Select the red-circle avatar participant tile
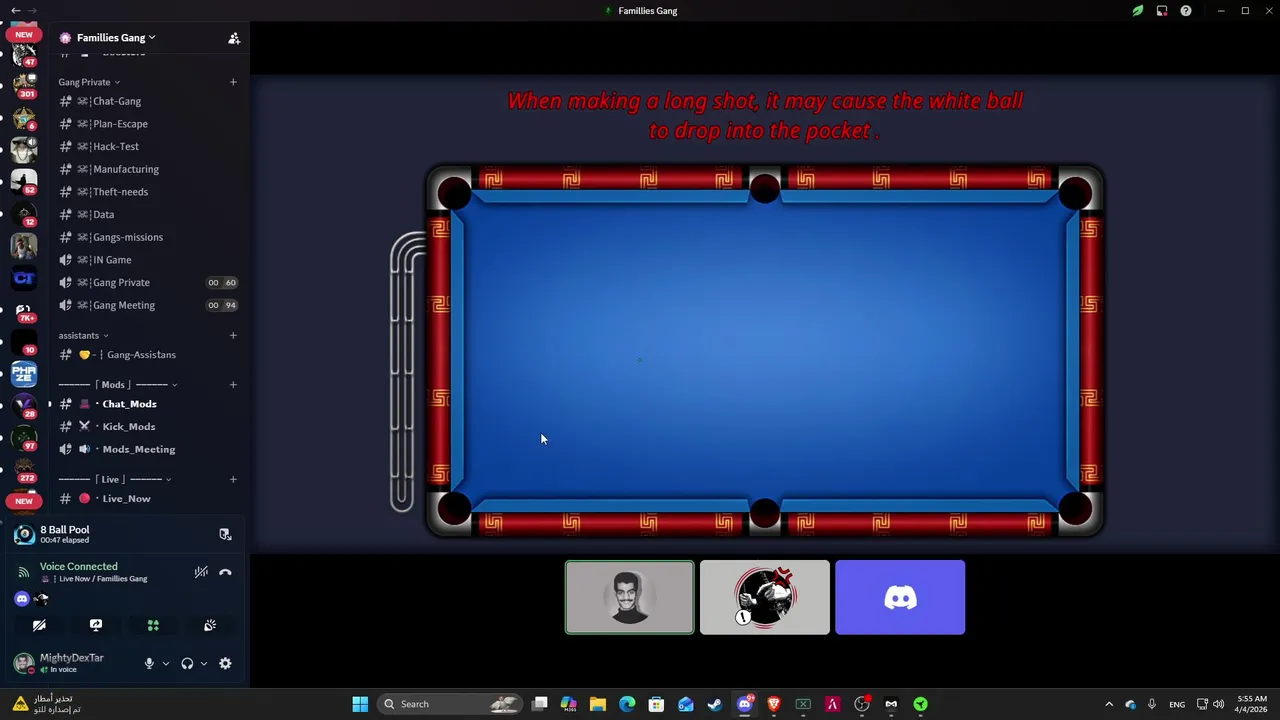 (765, 597)
